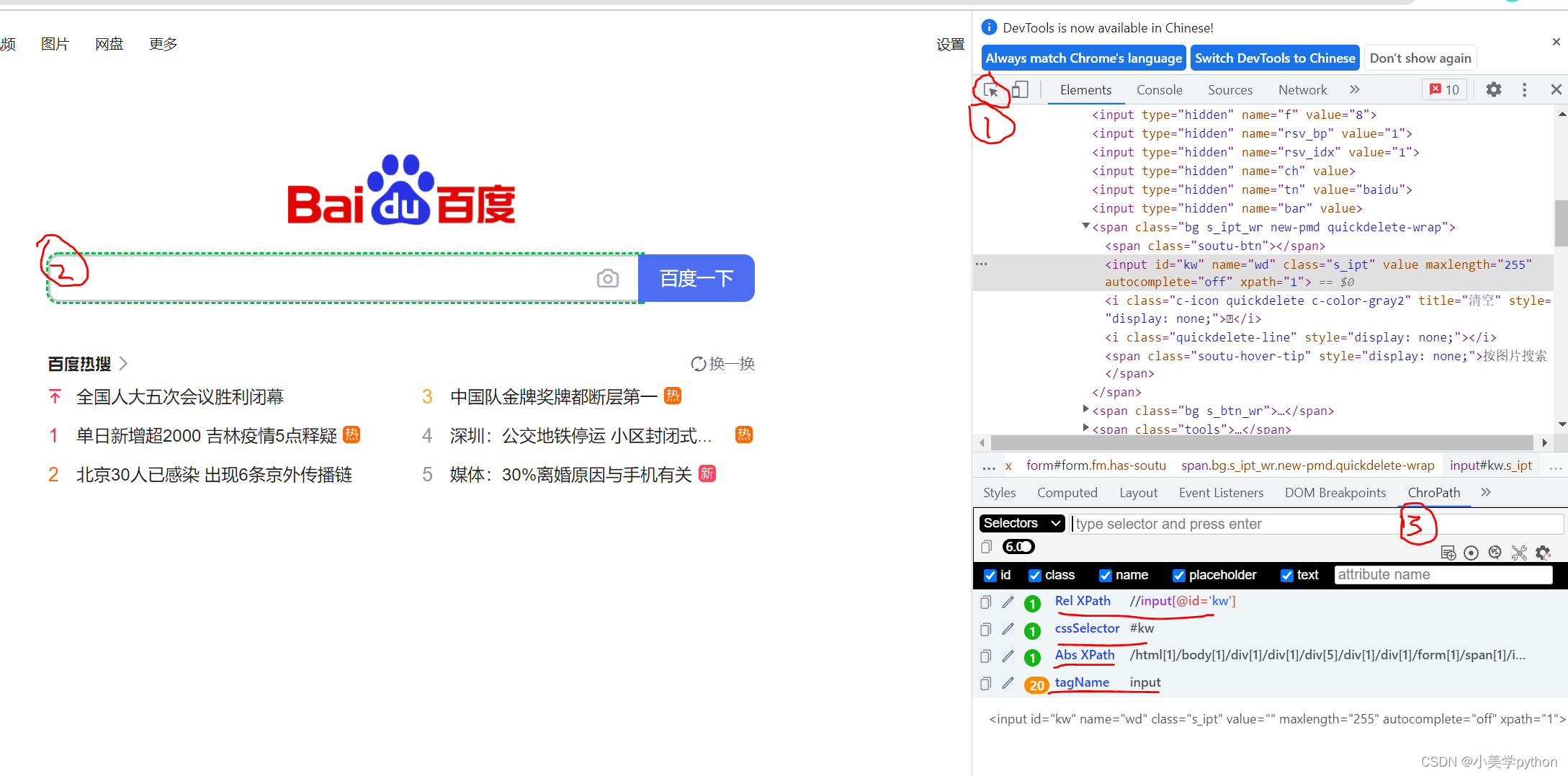The width and height of the screenshot is (1568, 776).
Task: Click hot search 全国人大五次会议胜利闭幕
Action: [180, 397]
